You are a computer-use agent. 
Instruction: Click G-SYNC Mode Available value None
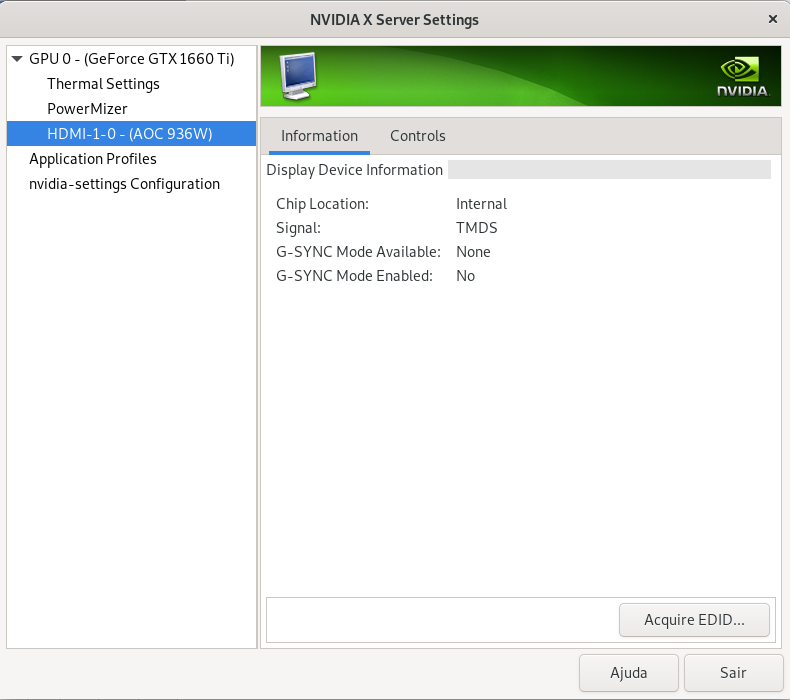coord(473,252)
